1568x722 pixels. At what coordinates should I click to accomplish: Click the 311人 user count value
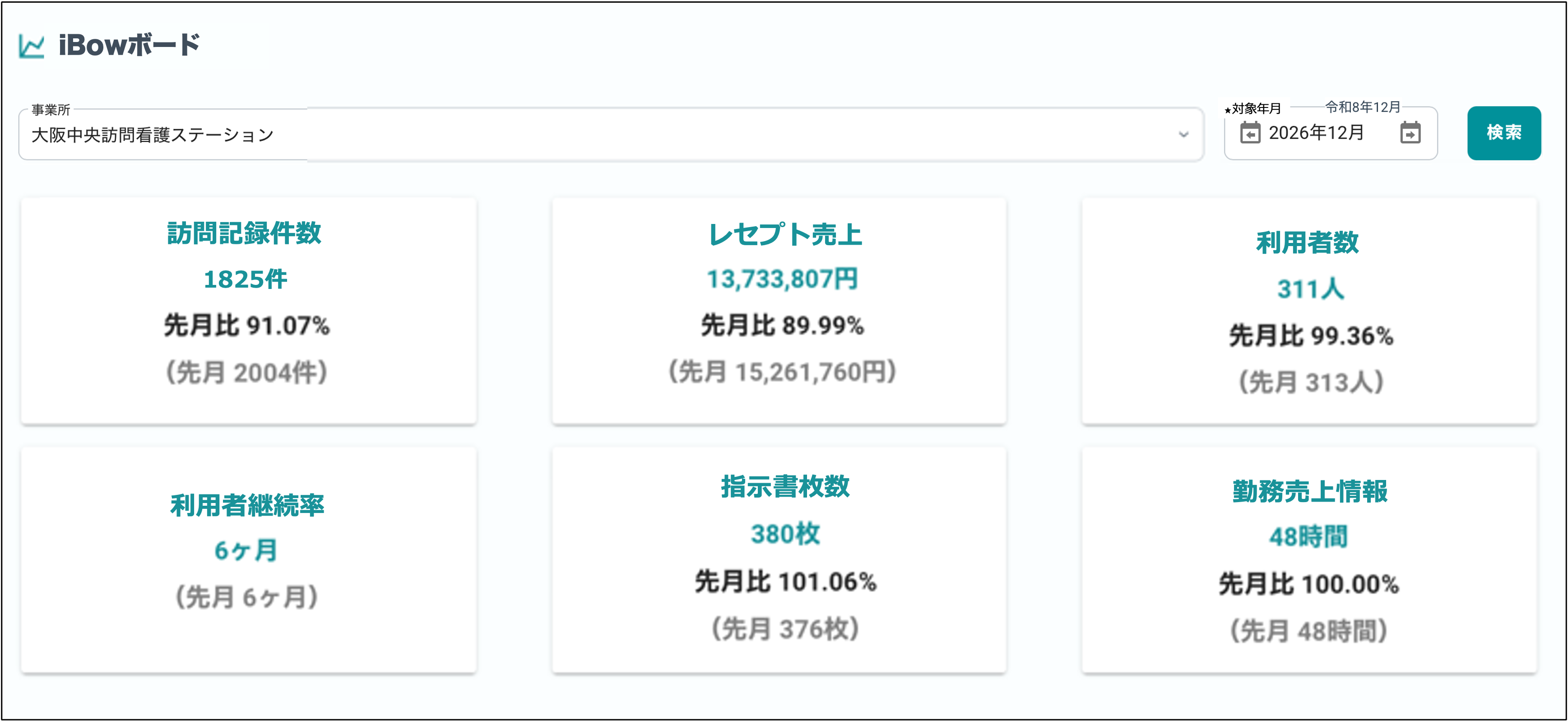pos(1310,289)
